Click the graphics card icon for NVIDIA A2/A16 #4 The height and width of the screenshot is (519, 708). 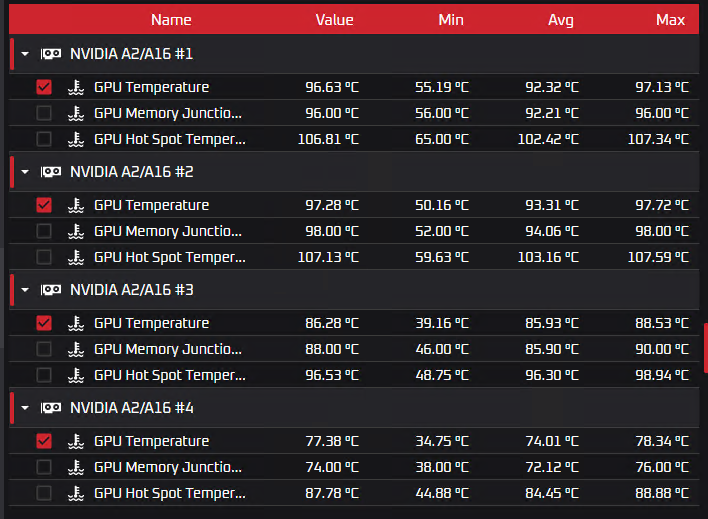51,408
